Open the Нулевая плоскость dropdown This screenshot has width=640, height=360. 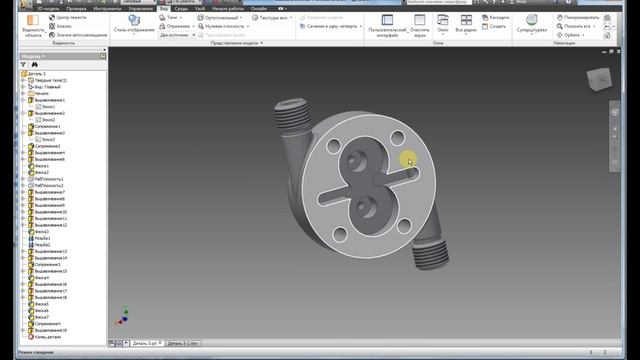pyautogui.click(x=223, y=26)
